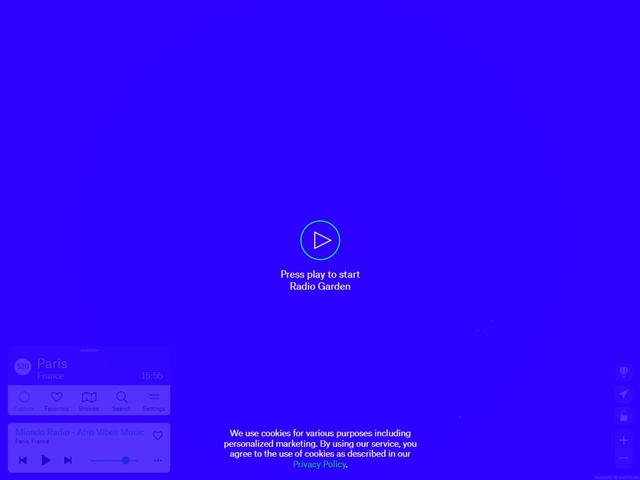Skip to the next station

click(68, 460)
